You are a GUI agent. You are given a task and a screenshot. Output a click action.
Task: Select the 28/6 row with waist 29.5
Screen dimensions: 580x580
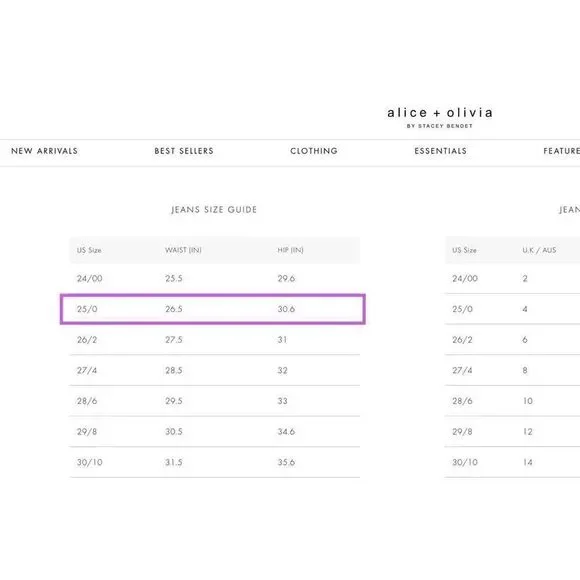(x=215, y=401)
